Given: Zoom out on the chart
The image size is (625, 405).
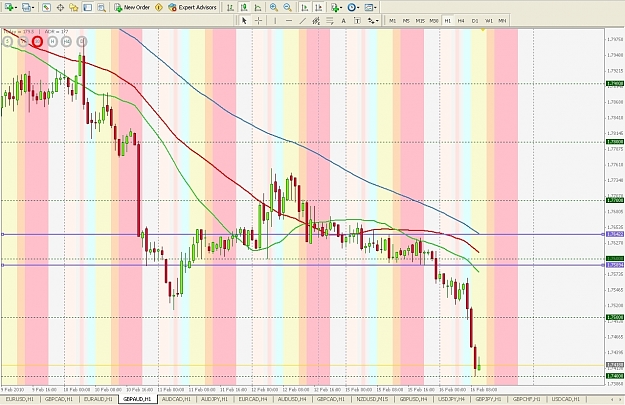Looking at the screenshot, I should pos(287,7).
